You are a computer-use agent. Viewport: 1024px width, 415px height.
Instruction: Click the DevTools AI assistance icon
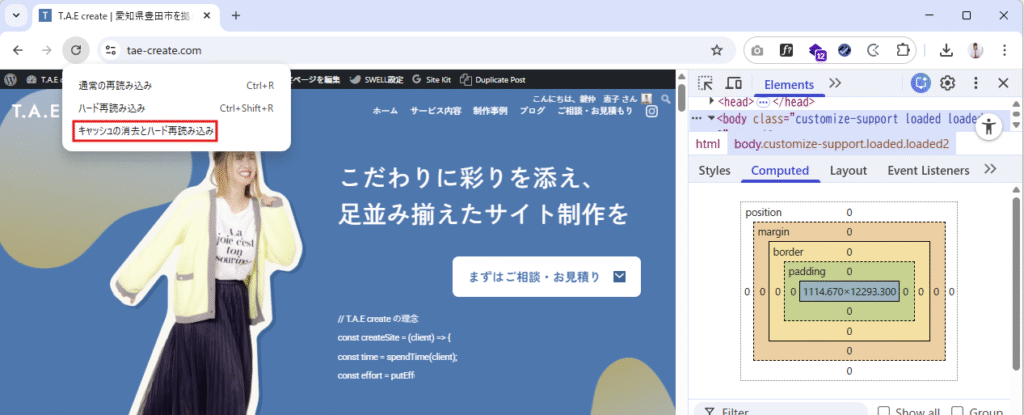tap(921, 84)
